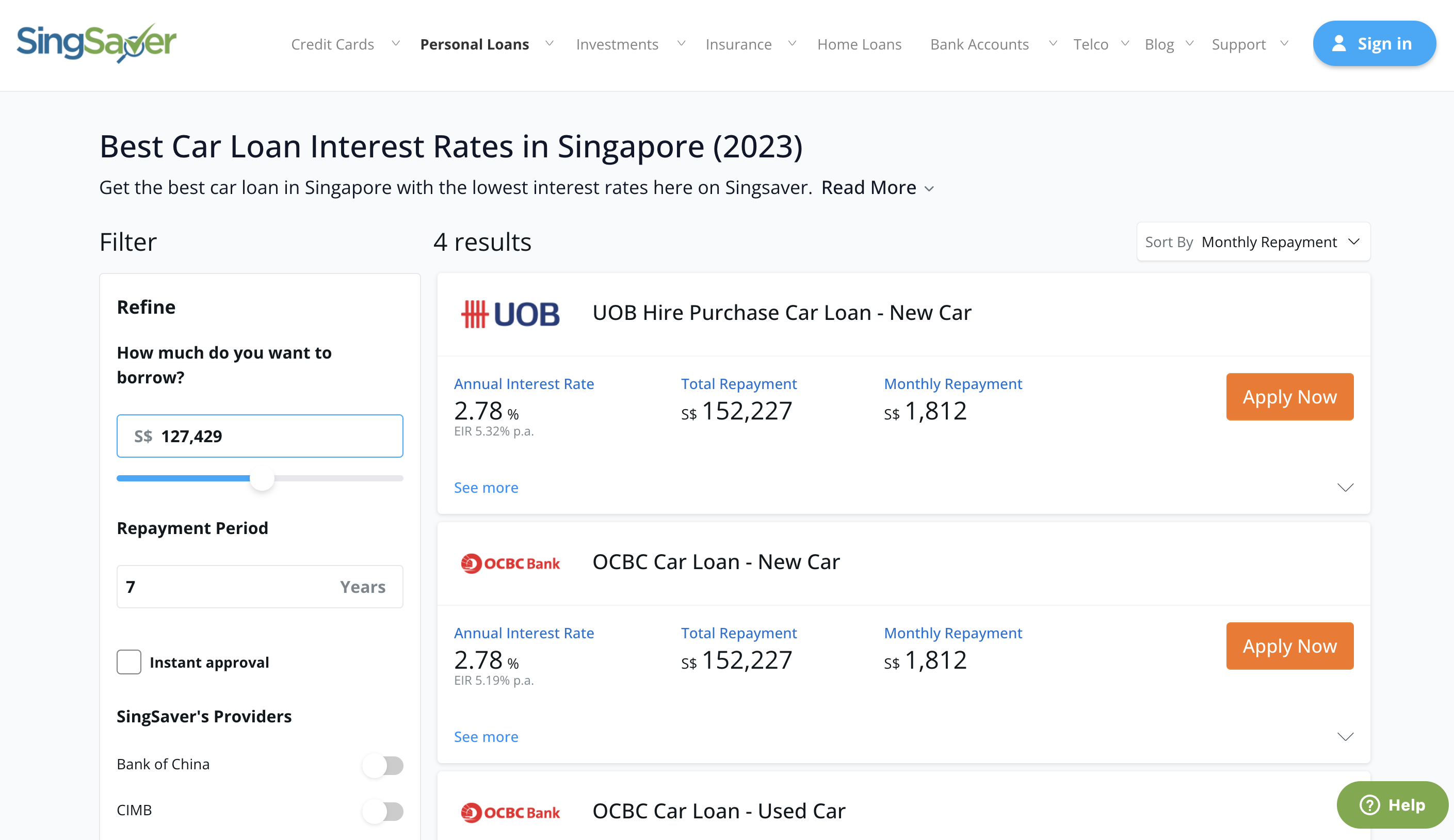Expand the Insurance menu arrow
Screen dimensions: 1454x840
tap(792, 43)
